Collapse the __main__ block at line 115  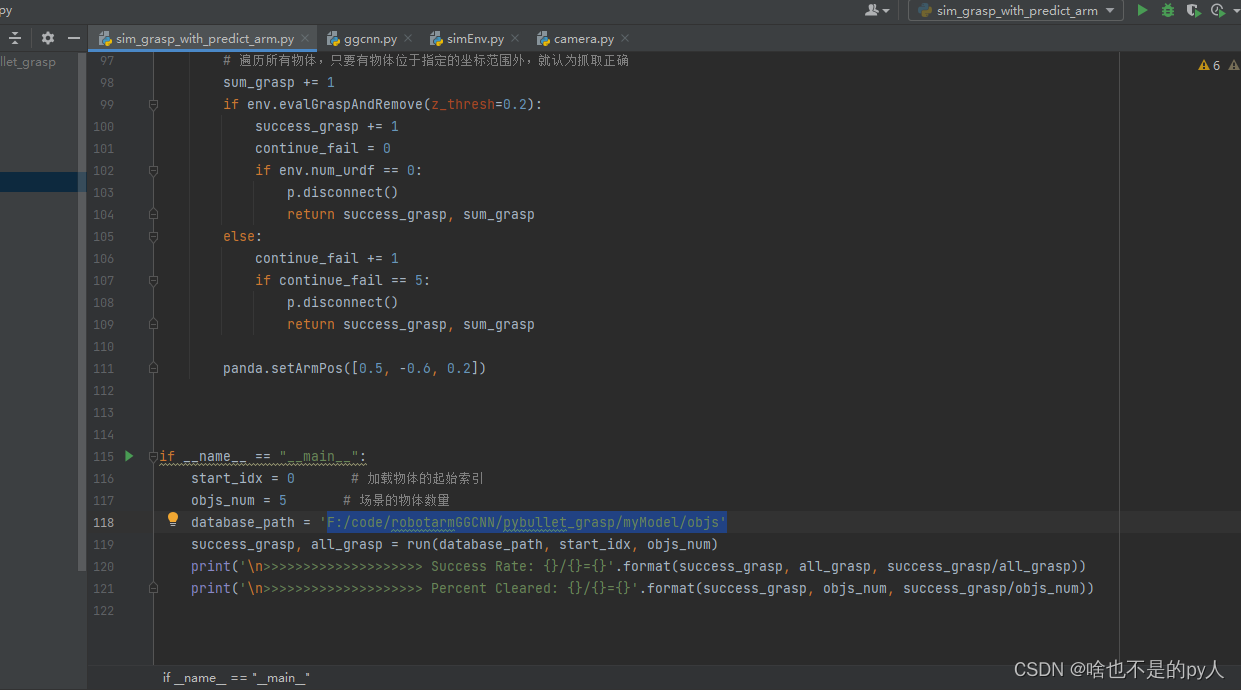[152, 456]
